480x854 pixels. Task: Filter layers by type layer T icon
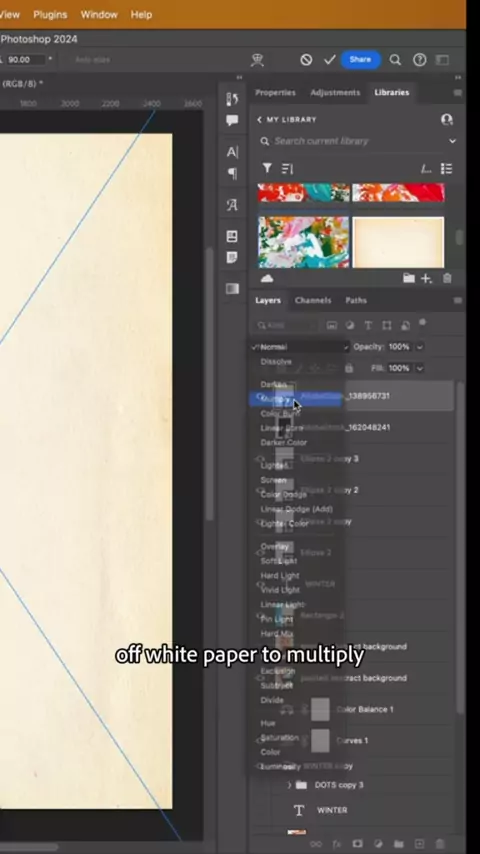point(368,325)
